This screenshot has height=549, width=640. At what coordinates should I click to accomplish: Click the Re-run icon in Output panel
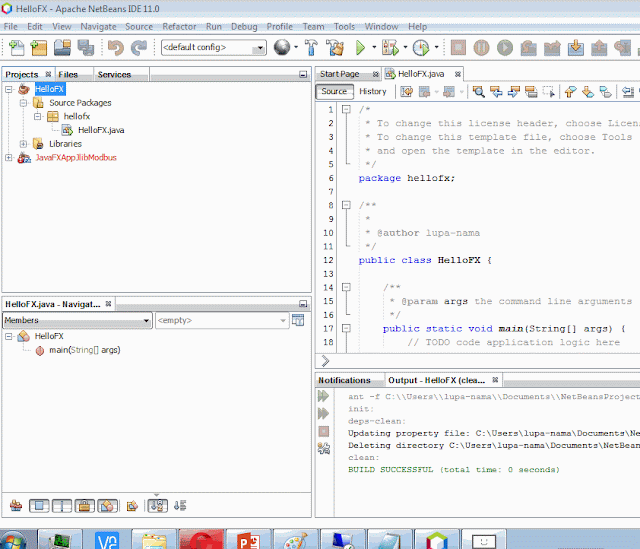[323, 396]
